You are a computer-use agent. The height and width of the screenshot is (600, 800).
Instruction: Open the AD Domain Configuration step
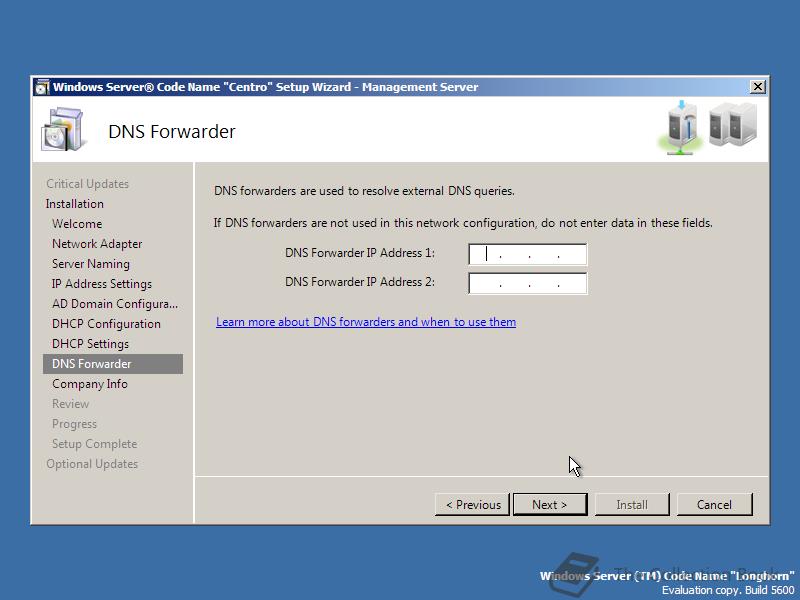pos(115,304)
